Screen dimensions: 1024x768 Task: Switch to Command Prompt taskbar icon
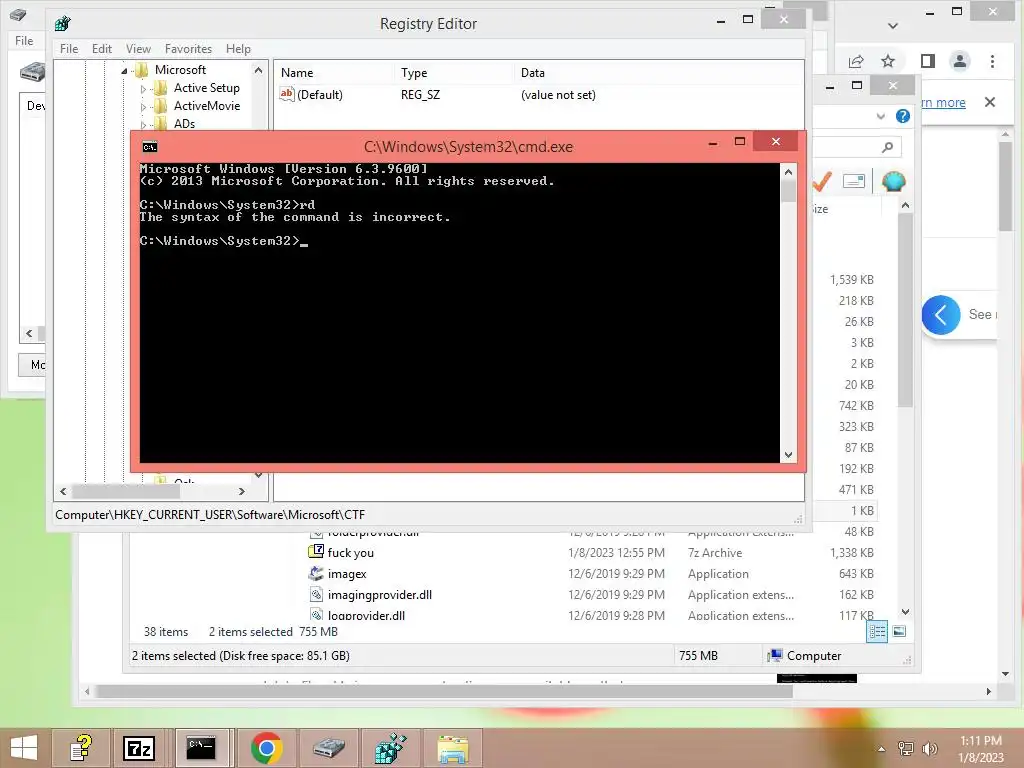click(x=201, y=748)
